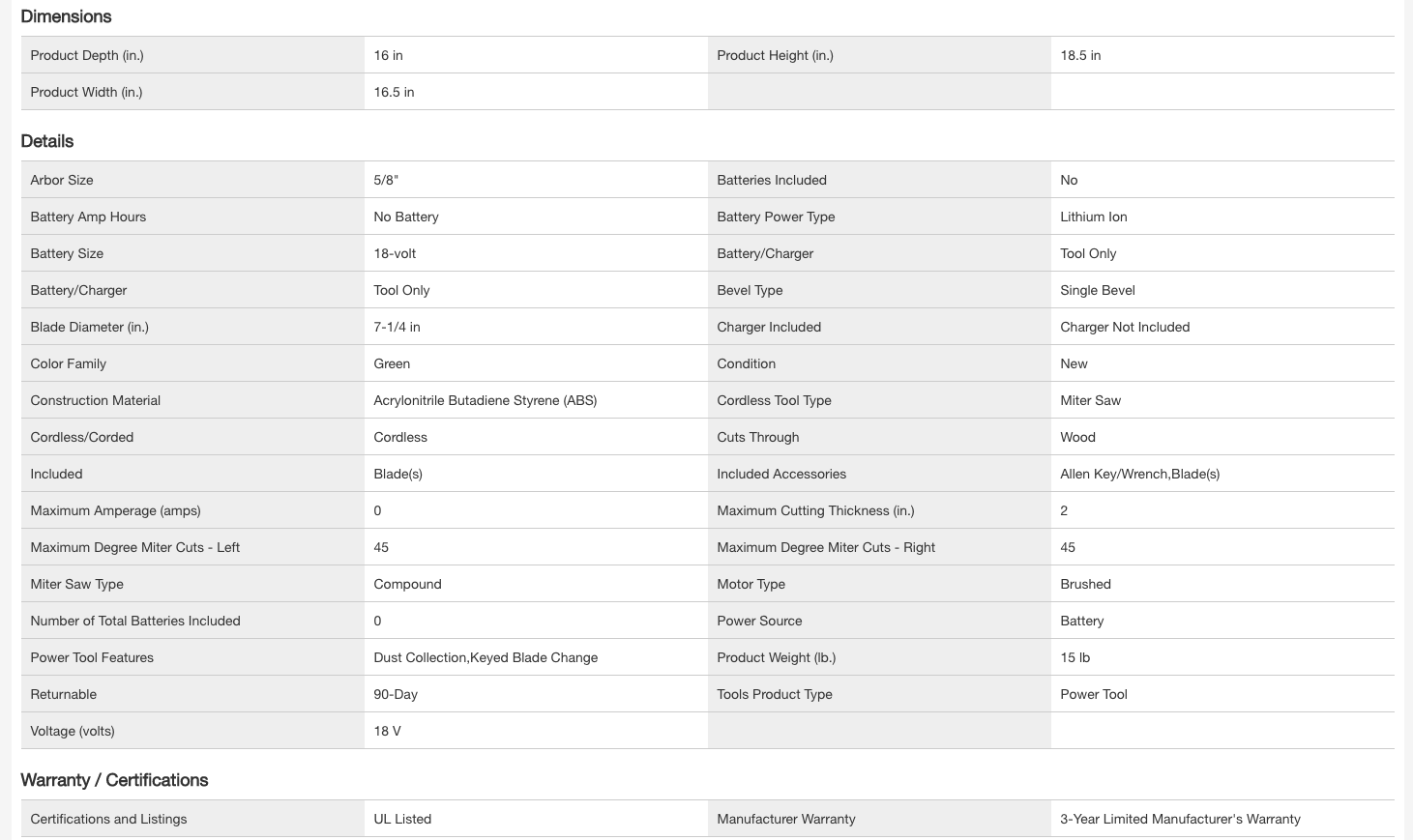This screenshot has width=1413, height=840.
Task: Click the Details section heading
Action: click(47, 141)
